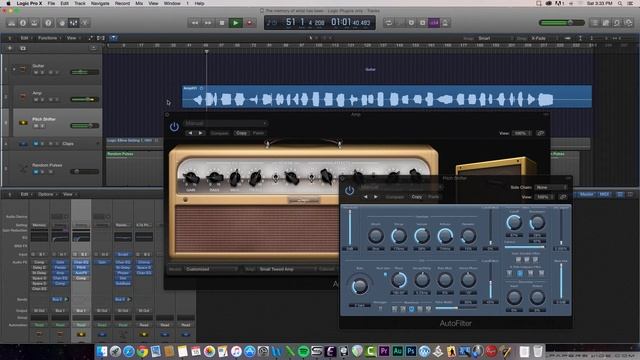Open the Mixer Options menu
This screenshot has height=360, width=640.
[46, 194]
